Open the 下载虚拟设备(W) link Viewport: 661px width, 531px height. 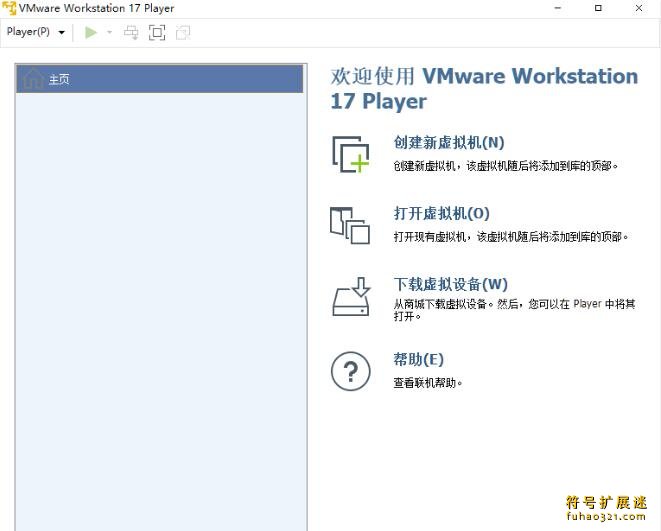[451, 284]
